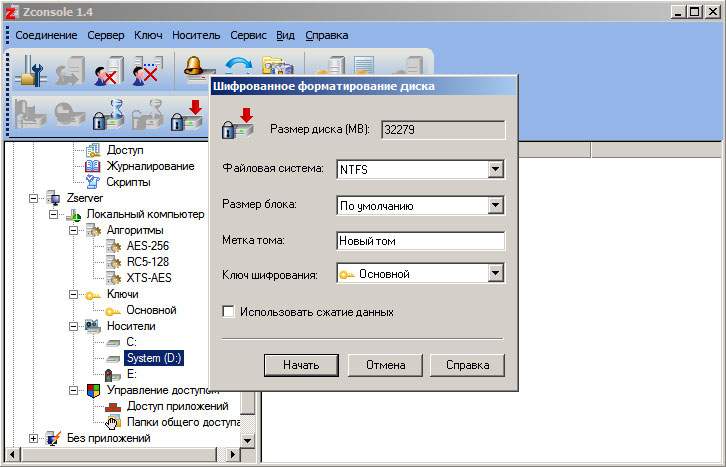
Task: Click the Начать button
Action: click(x=301, y=365)
